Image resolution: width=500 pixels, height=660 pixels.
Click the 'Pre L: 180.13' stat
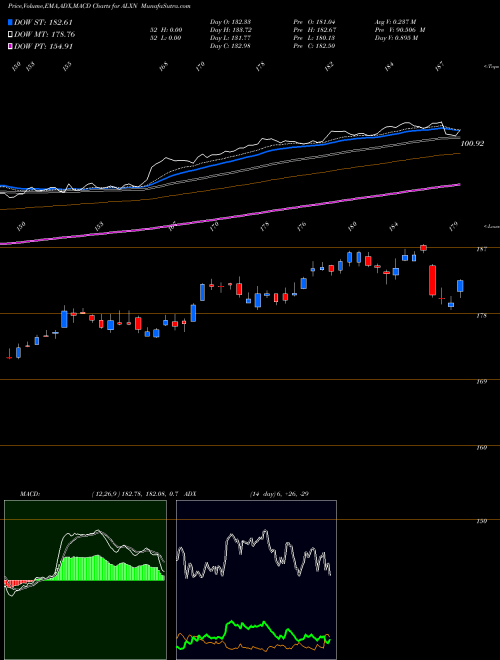[x=314, y=38]
